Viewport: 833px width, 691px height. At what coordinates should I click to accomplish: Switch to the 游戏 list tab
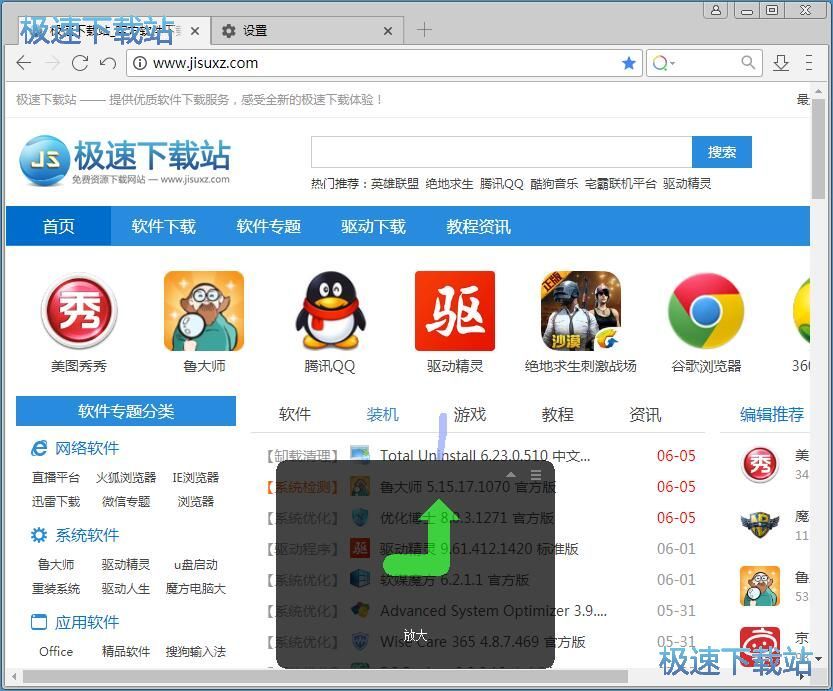(x=470, y=414)
